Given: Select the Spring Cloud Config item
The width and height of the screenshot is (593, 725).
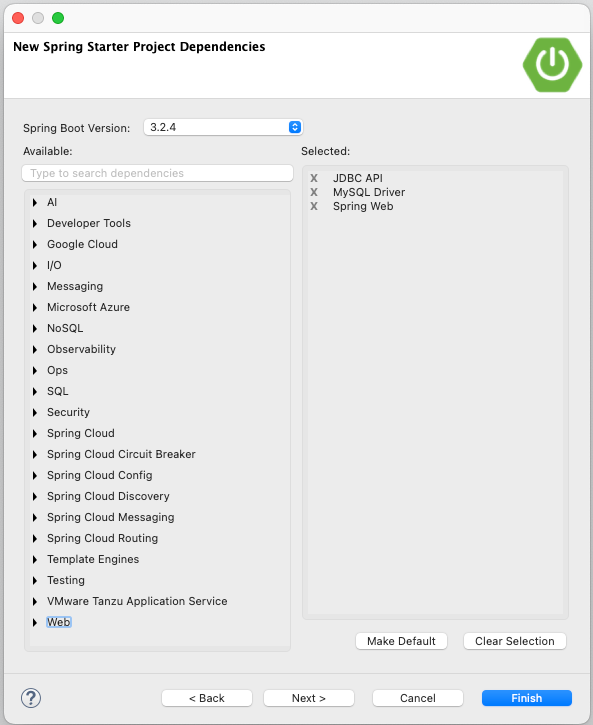Looking at the screenshot, I should (99, 475).
